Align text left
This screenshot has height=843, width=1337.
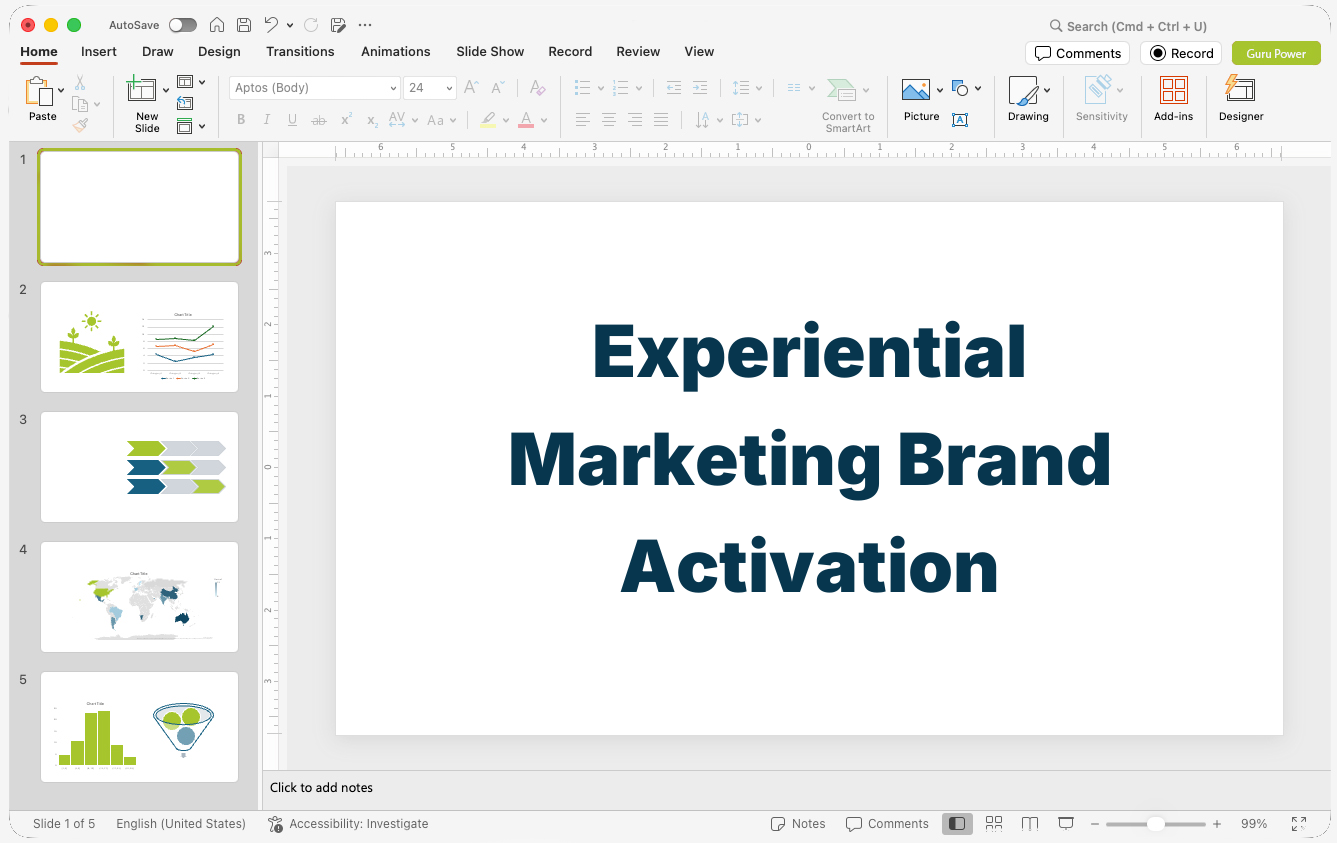pyautogui.click(x=582, y=120)
